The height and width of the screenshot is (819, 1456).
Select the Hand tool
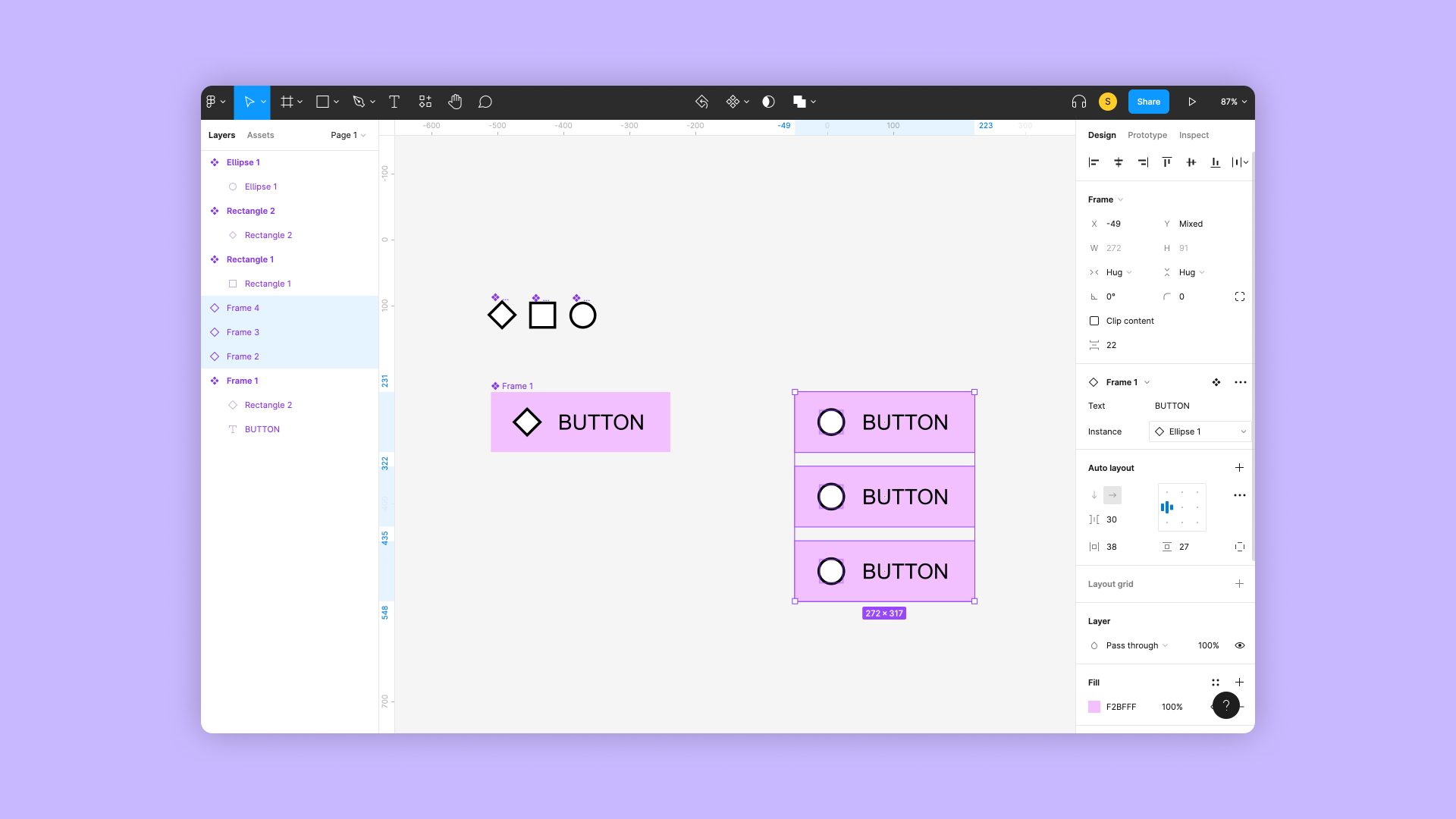tap(455, 102)
